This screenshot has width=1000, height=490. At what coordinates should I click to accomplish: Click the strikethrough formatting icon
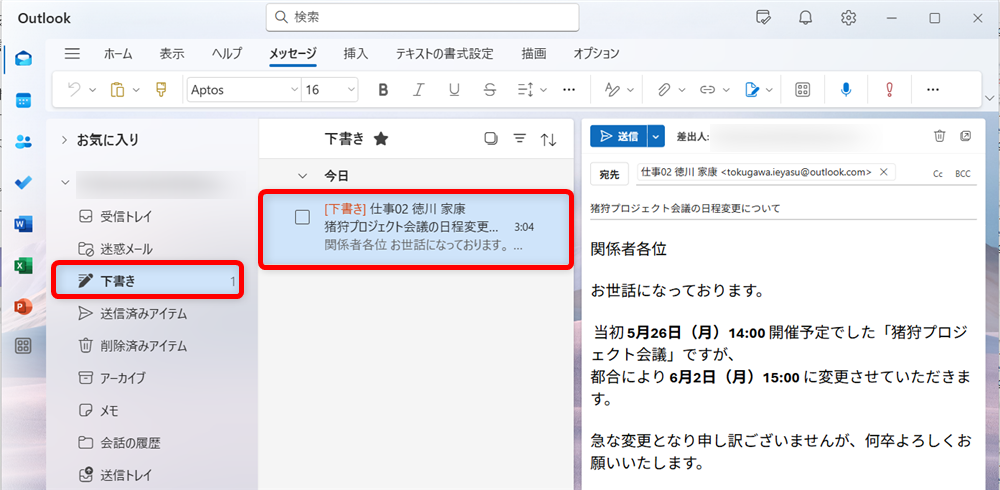[x=489, y=90]
